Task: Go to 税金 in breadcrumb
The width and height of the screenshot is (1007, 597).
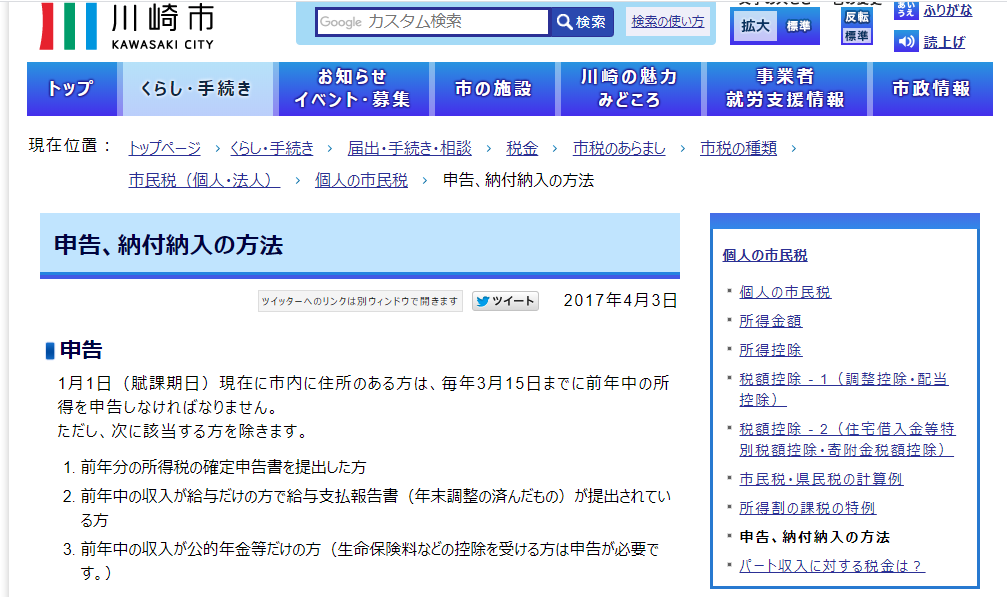Action: click(x=521, y=148)
